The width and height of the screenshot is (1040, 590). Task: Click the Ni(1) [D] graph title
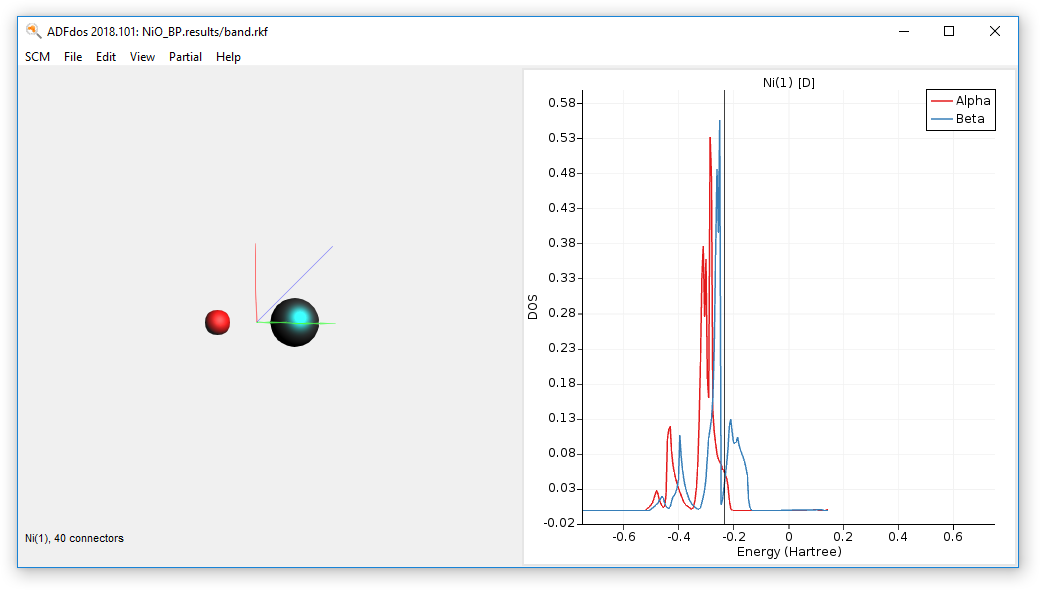pos(788,83)
